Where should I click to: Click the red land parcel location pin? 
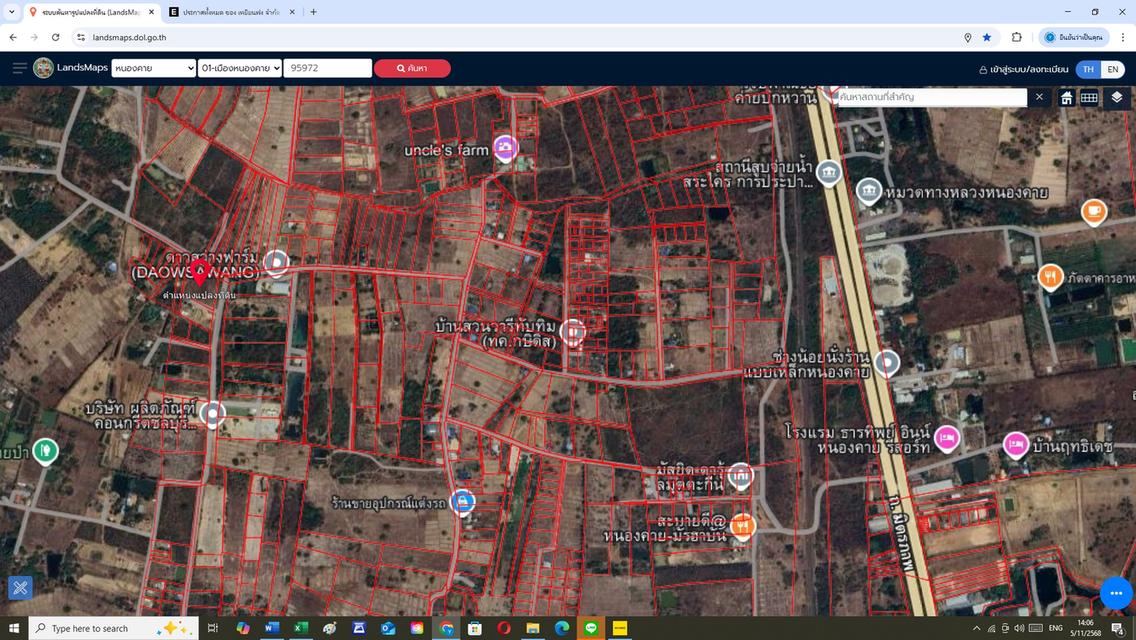pos(200,274)
